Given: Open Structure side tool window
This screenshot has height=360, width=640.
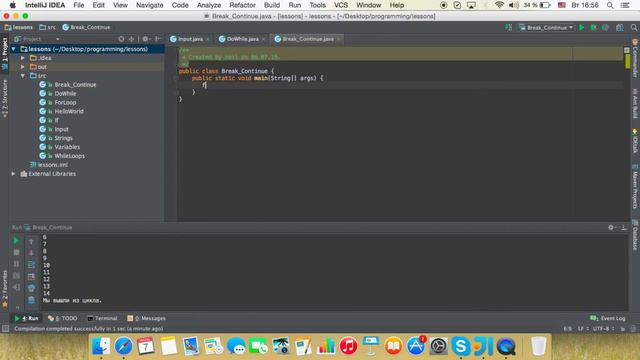Looking at the screenshot, I should [4, 99].
